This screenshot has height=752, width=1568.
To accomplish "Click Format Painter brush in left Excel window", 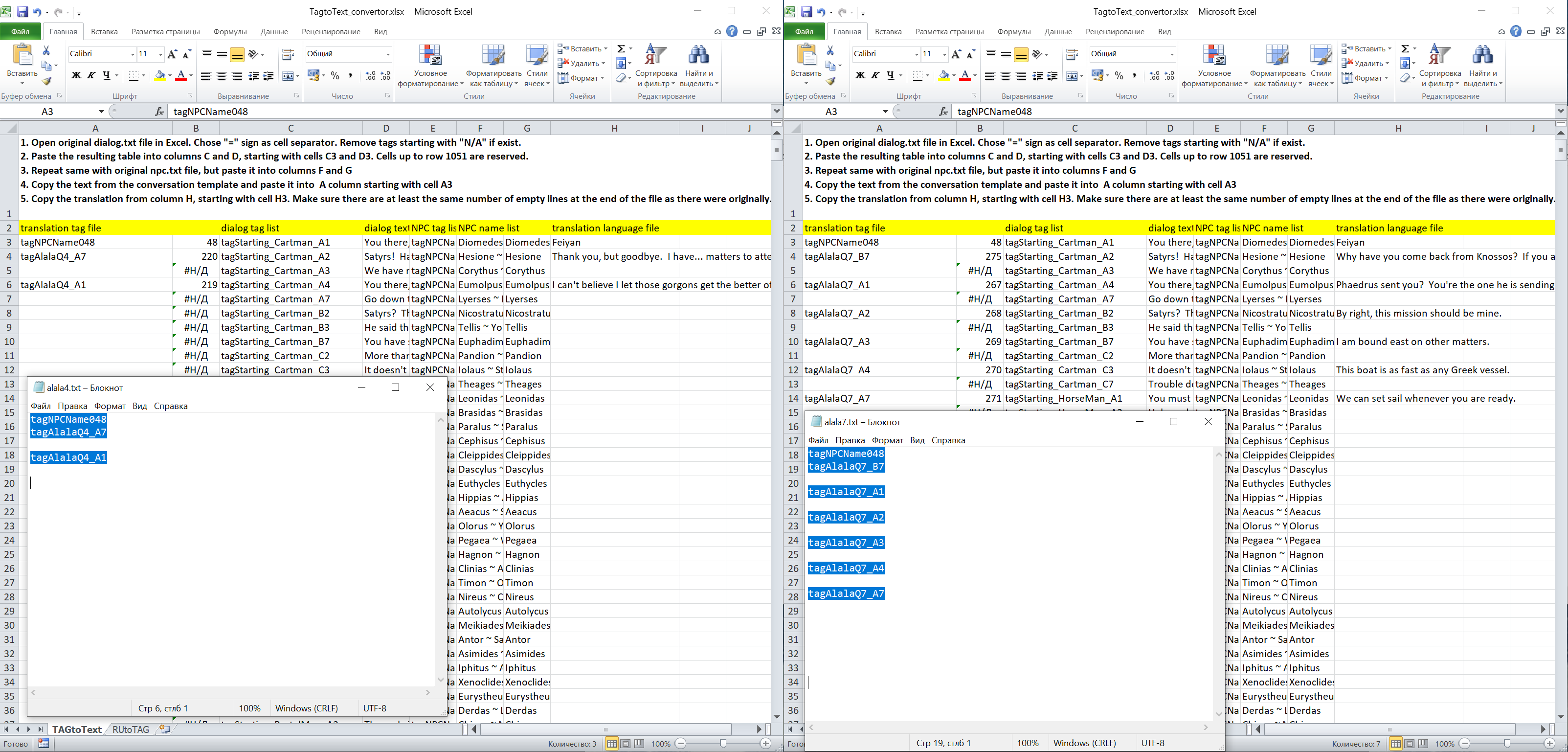I will point(46,80).
